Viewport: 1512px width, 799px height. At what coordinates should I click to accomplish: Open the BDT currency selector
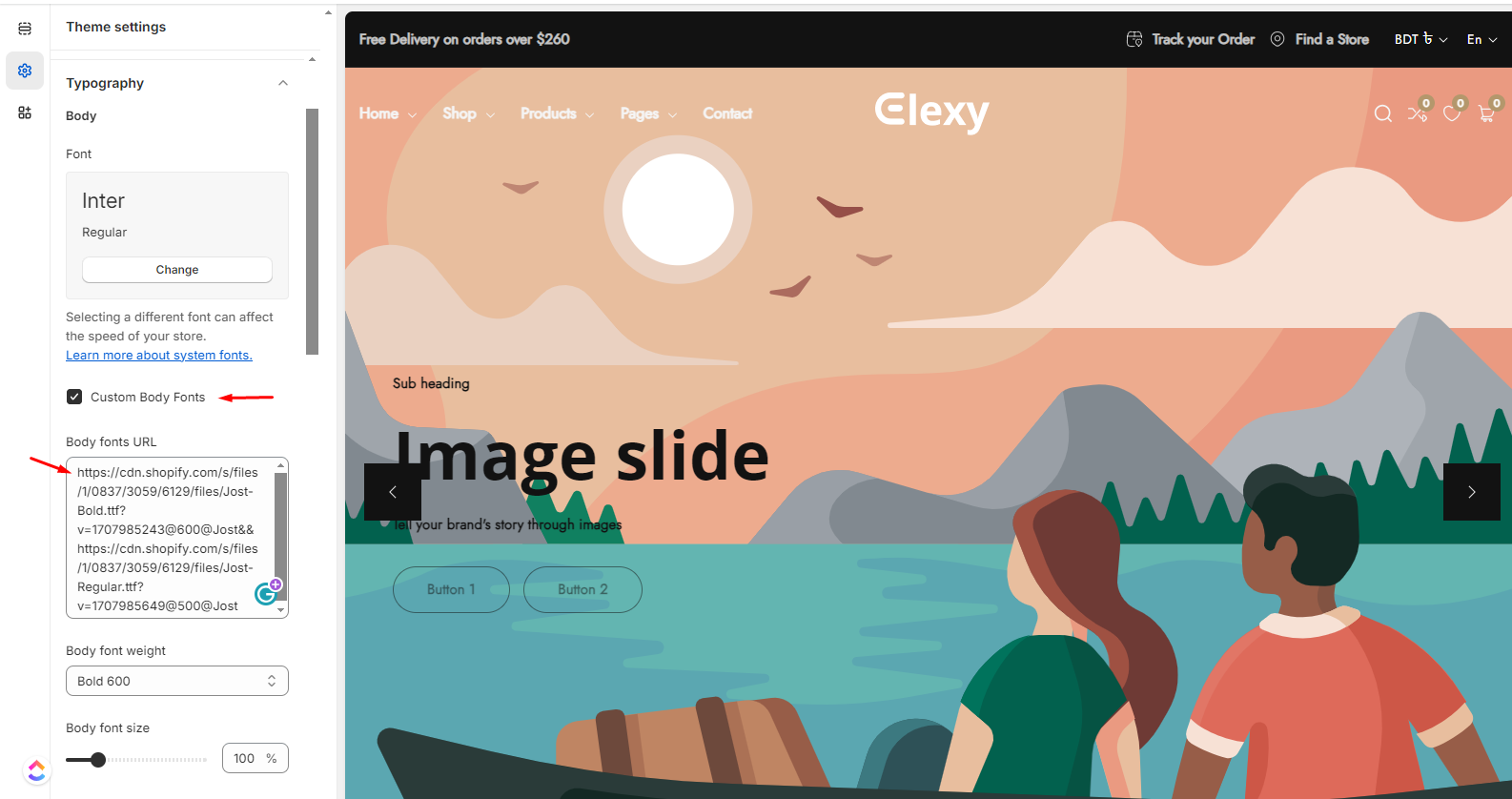pyautogui.click(x=1420, y=39)
